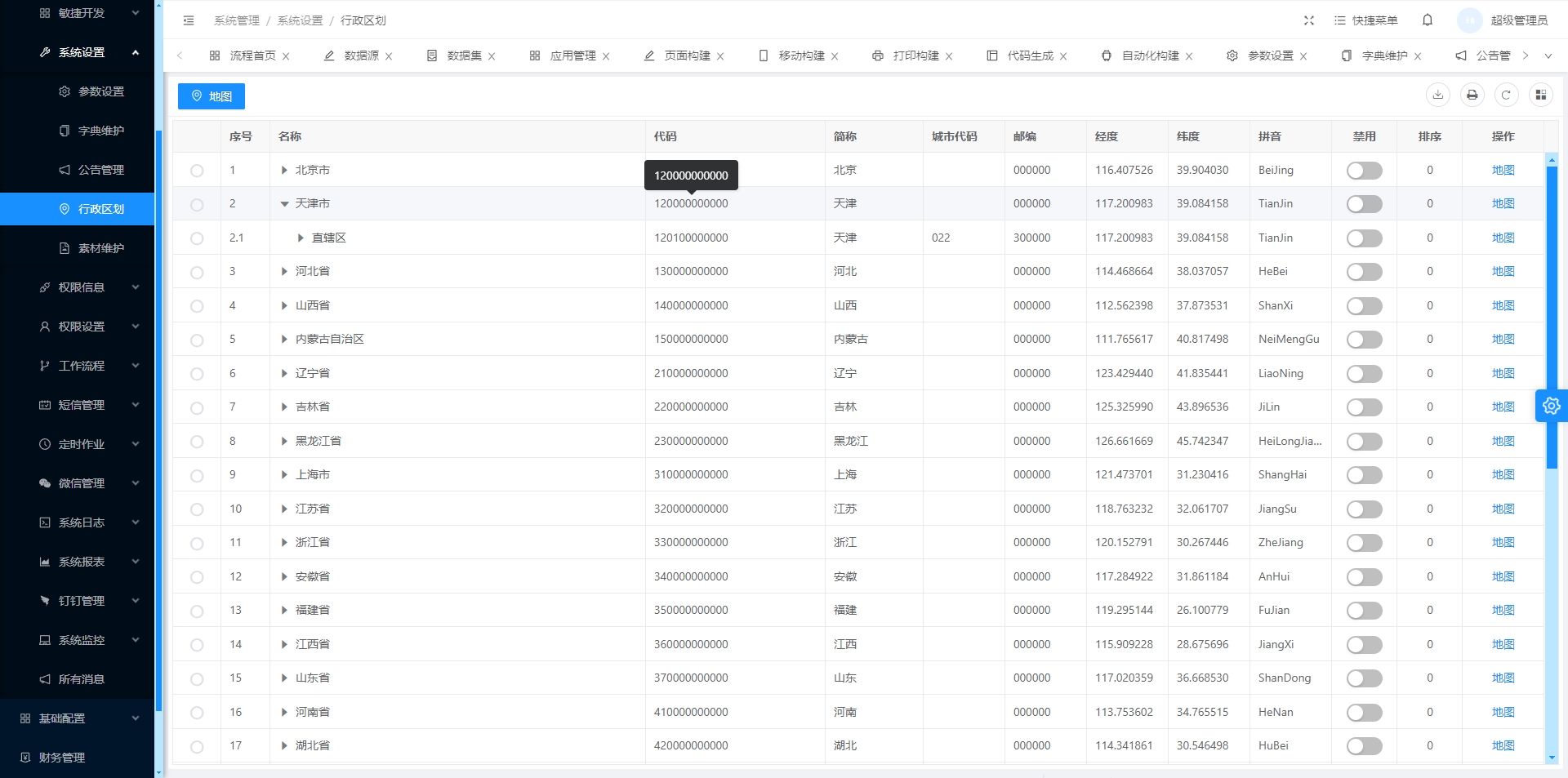Expand the 内蒙古自治区 tree row
1568x778 pixels.
click(284, 339)
